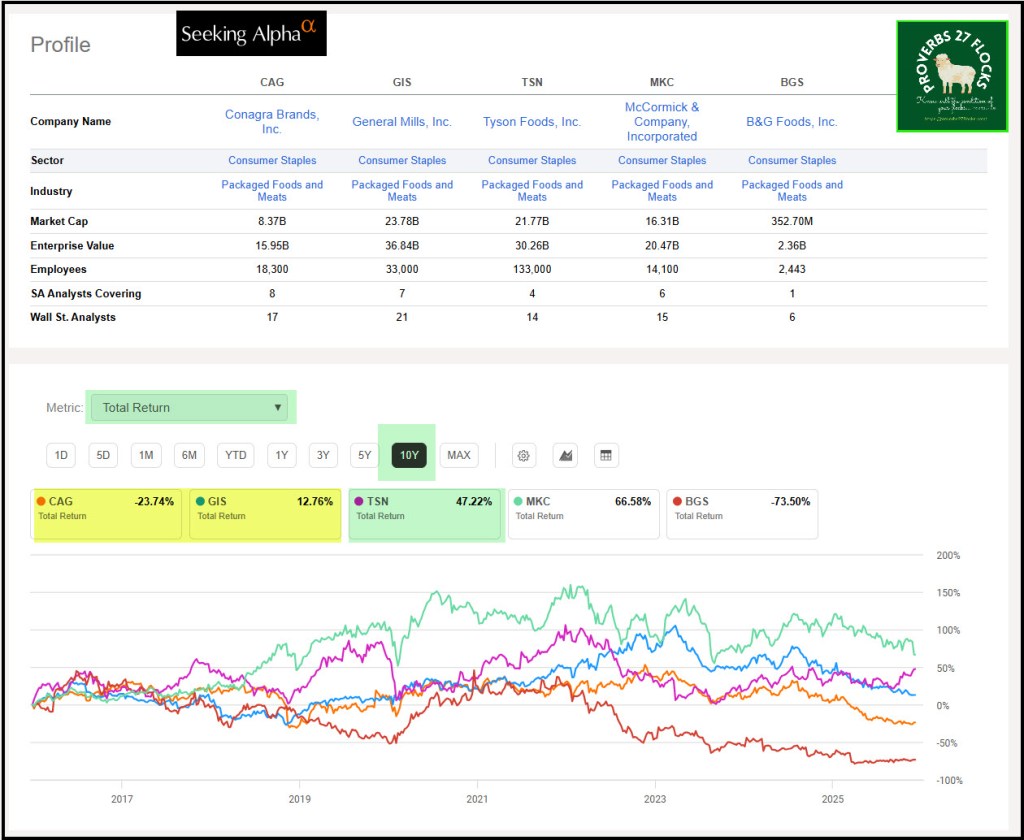The height and width of the screenshot is (840, 1024).
Task: Click the Proverbs 27 Flocks sheep logo
Action: click(x=951, y=76)
